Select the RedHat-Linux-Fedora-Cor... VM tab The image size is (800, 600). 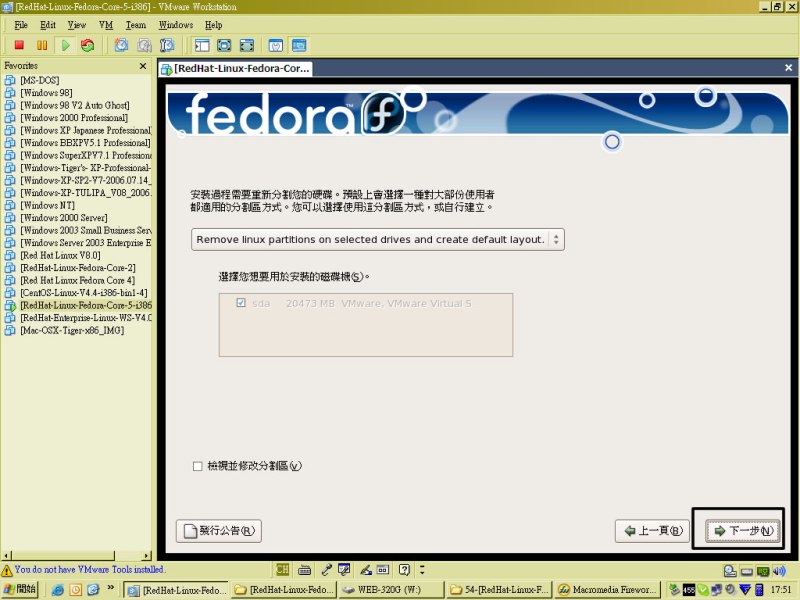[236, 68]
